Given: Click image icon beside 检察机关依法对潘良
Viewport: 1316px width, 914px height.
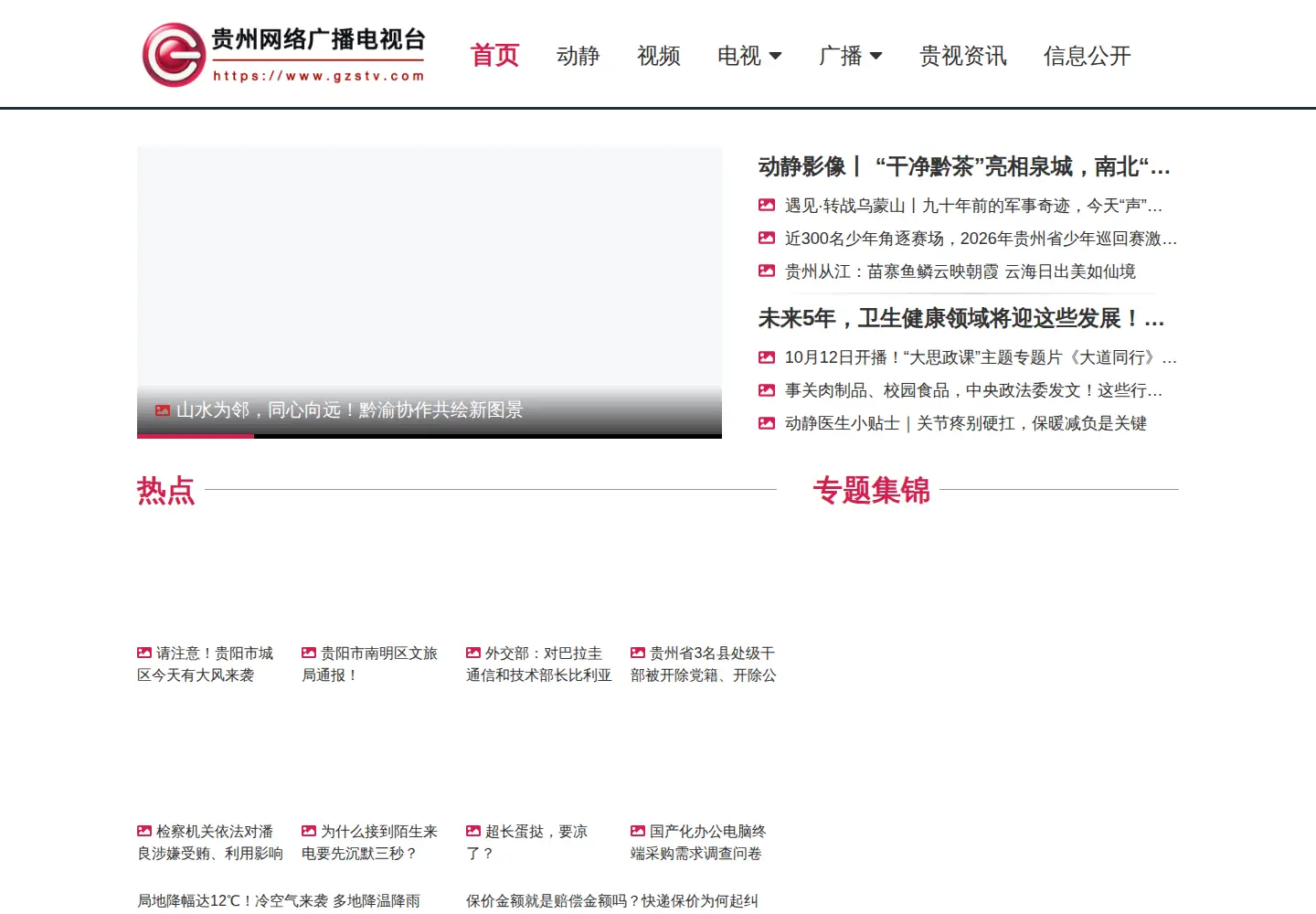Looking at the screenshot, I should (144, 831).
